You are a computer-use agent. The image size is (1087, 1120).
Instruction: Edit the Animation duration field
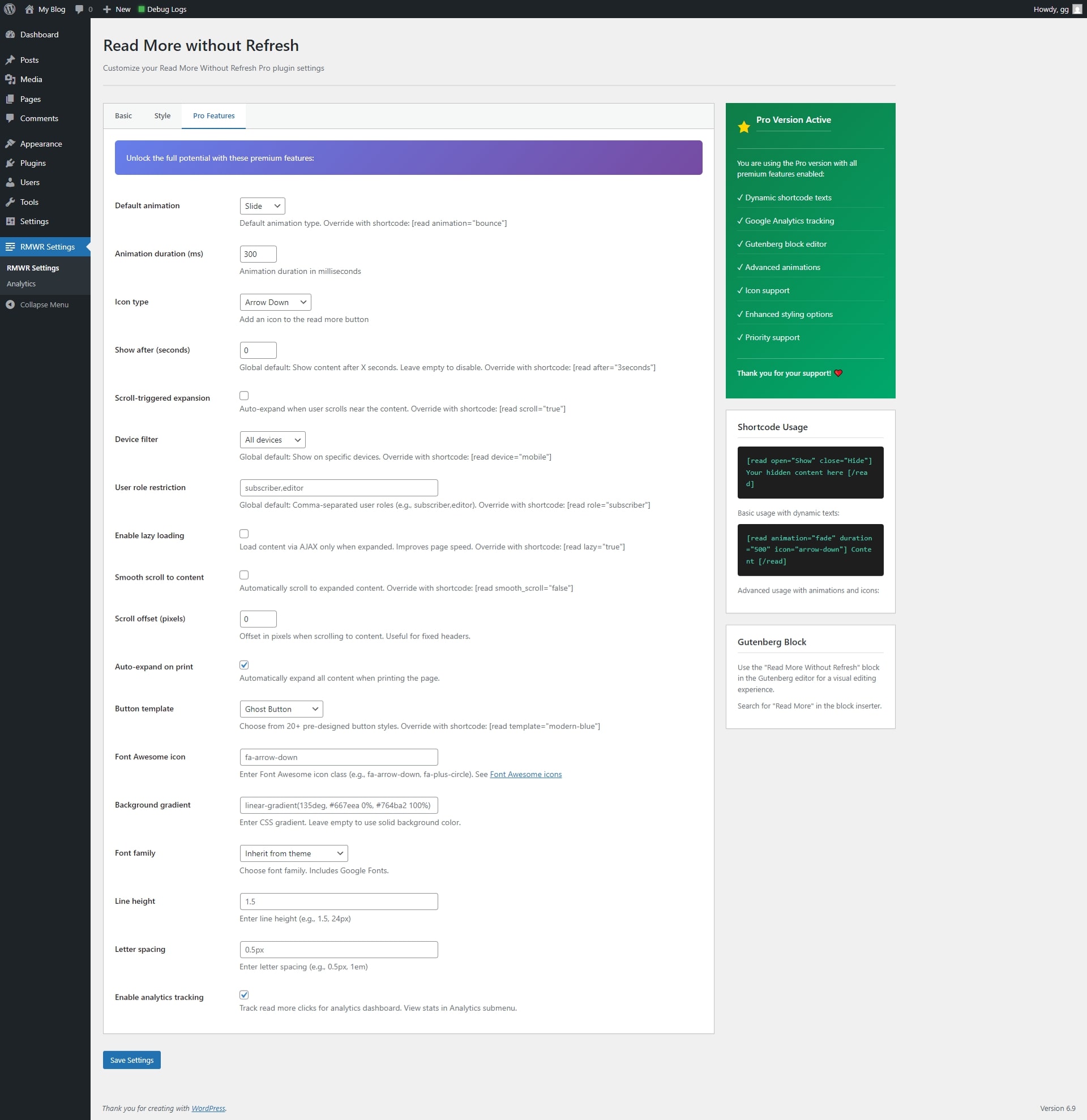tap(258, 254)
